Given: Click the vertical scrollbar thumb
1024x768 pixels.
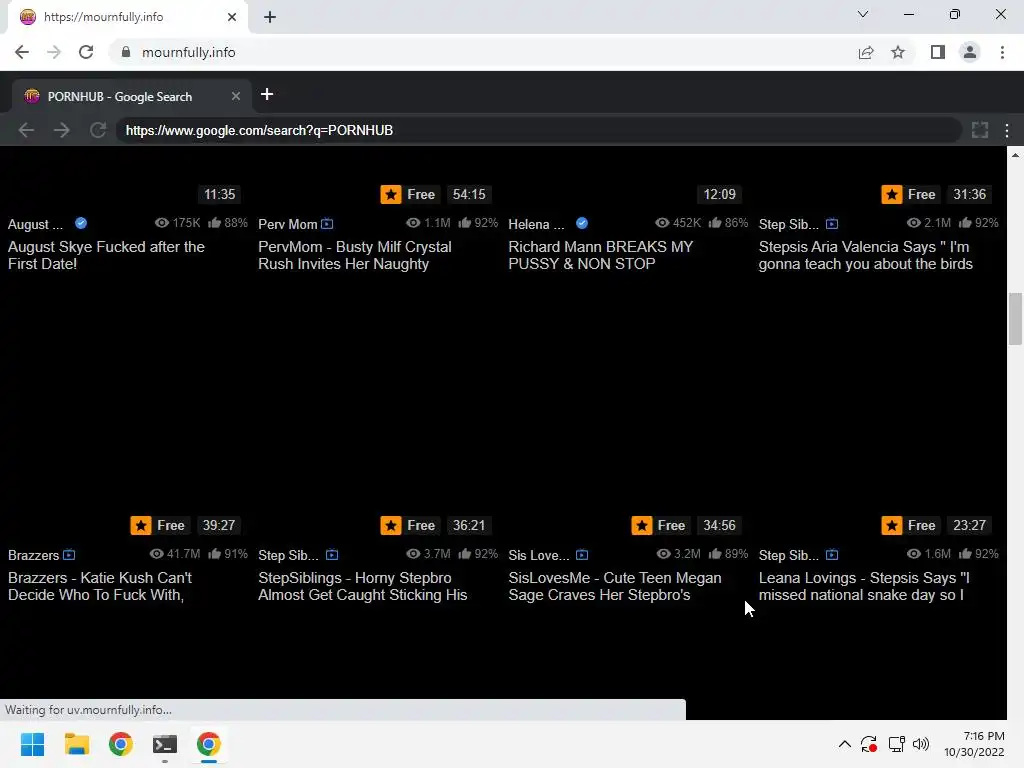Looking at the screenshot, I should [1015, 319].
